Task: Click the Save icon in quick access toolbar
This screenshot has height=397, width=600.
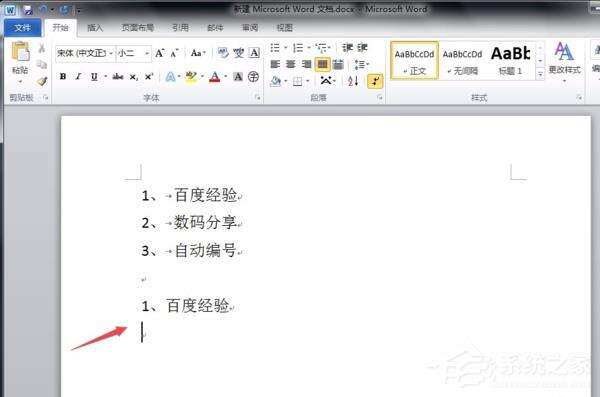Action: [27, 10]
